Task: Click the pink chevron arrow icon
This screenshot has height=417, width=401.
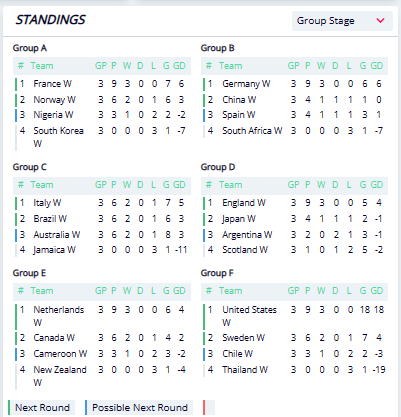Action: pos(380,21)
